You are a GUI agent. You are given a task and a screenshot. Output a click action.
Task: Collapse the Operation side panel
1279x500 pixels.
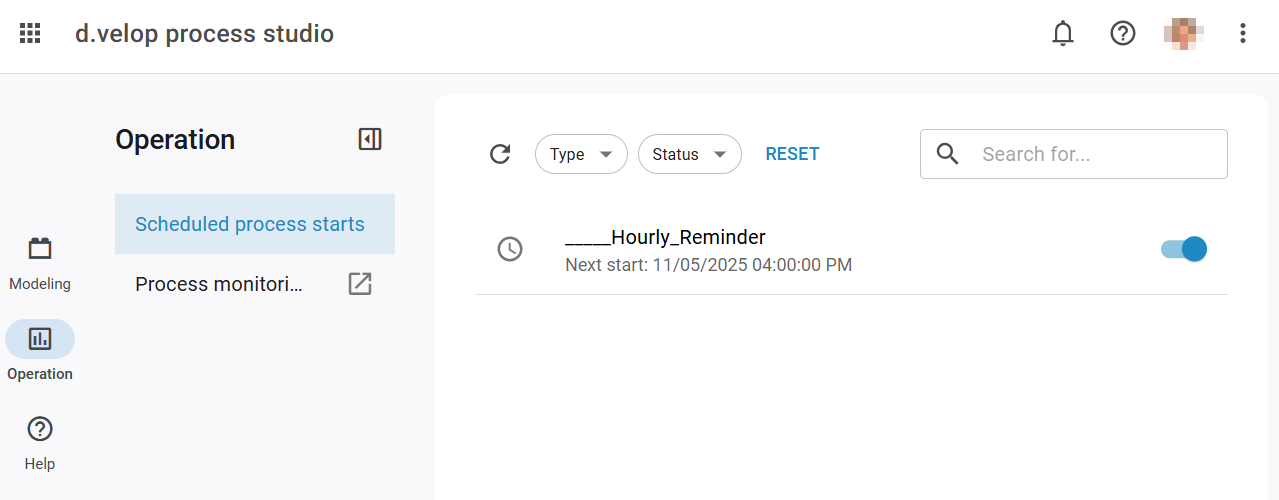(370, 139)
